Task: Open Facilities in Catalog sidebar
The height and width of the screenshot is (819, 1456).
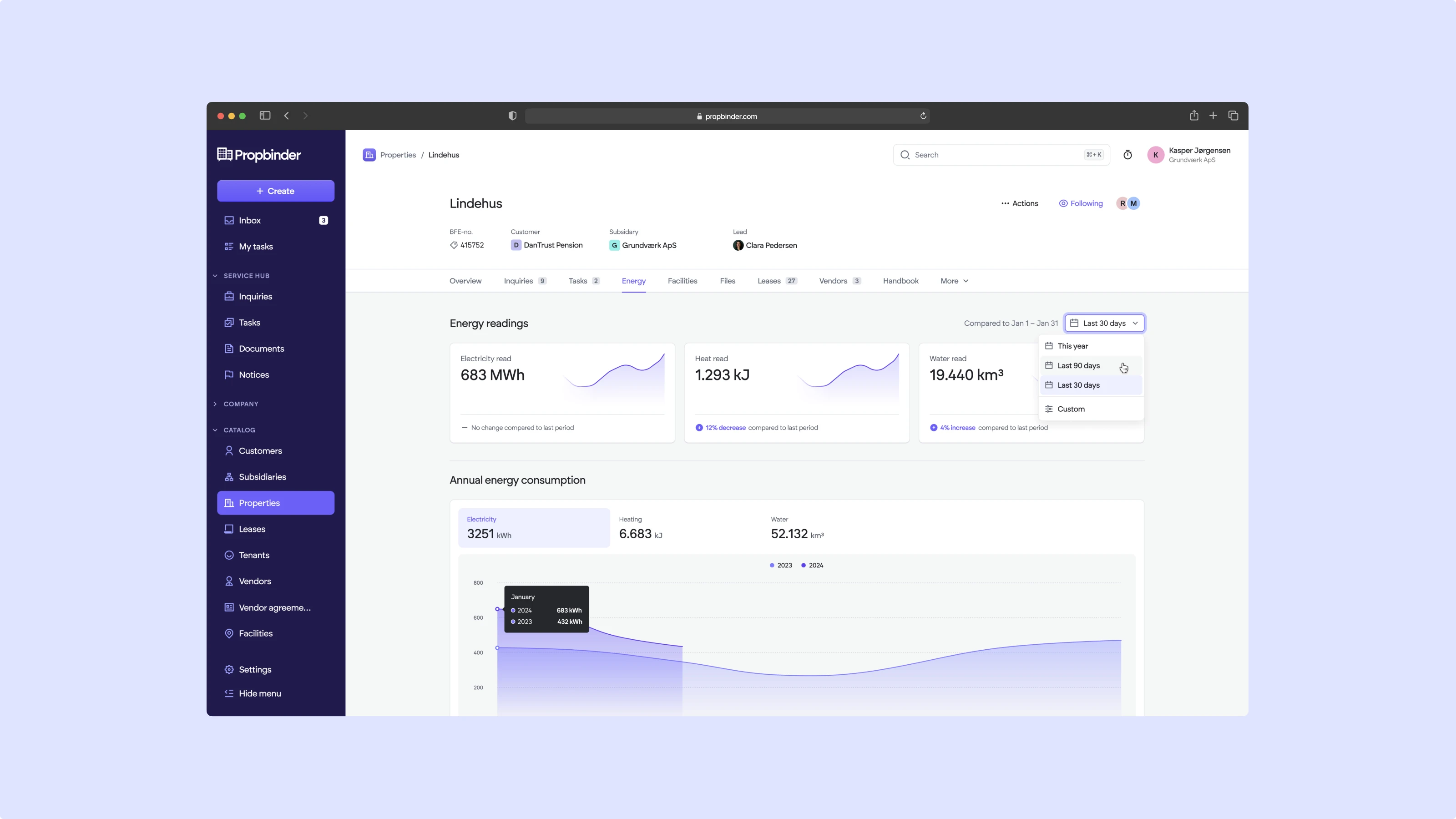Action: [255, 633]
